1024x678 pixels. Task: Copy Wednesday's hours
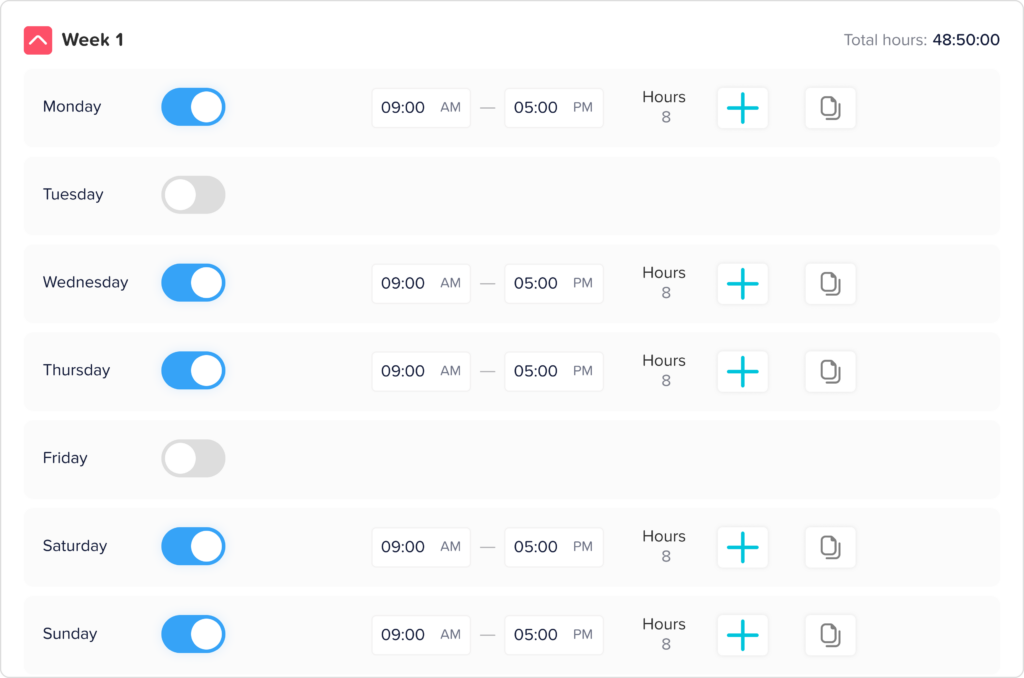pyautogui.click(x=830, y=284)
